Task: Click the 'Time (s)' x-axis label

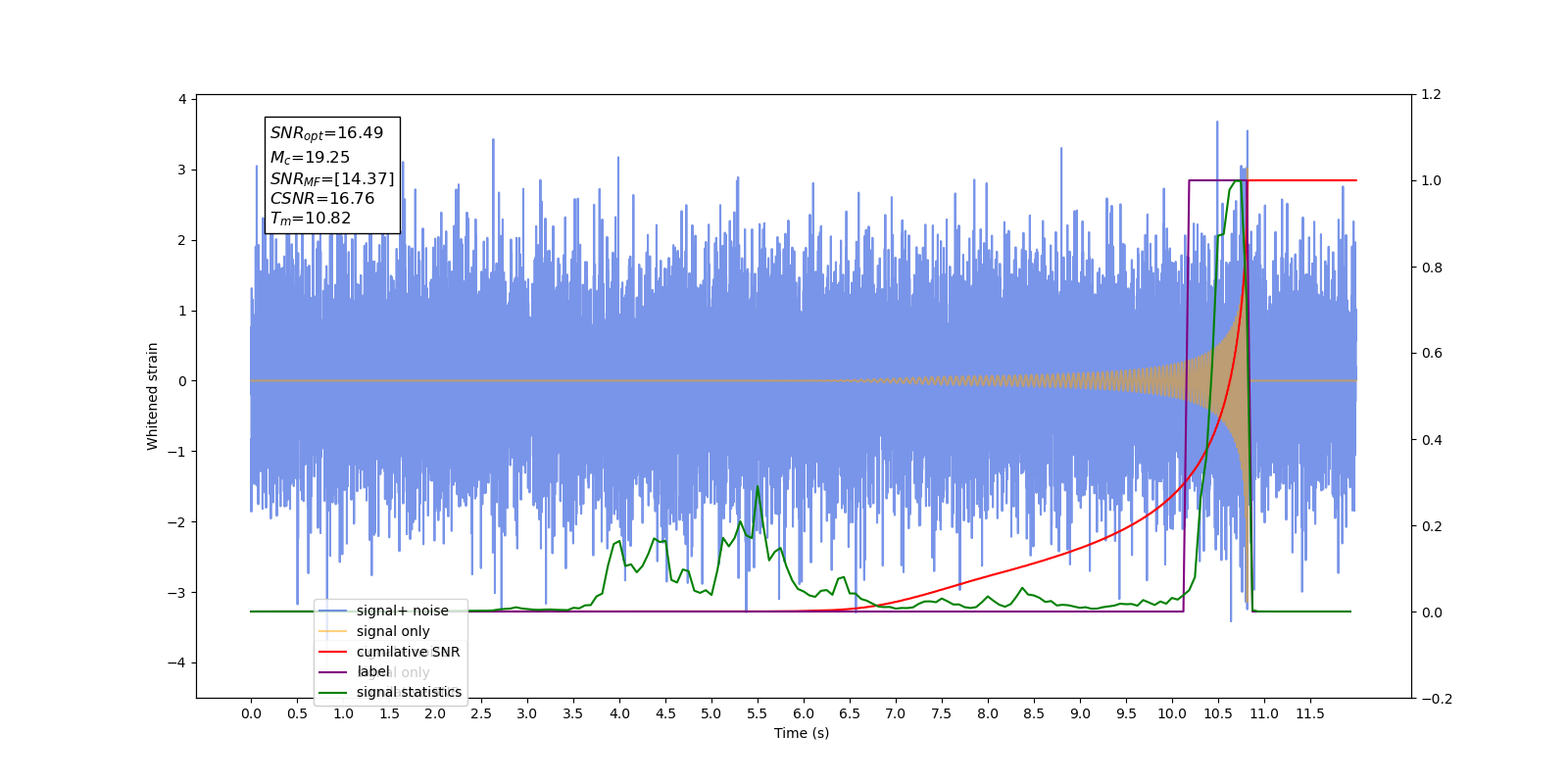Action: [802, 733]
